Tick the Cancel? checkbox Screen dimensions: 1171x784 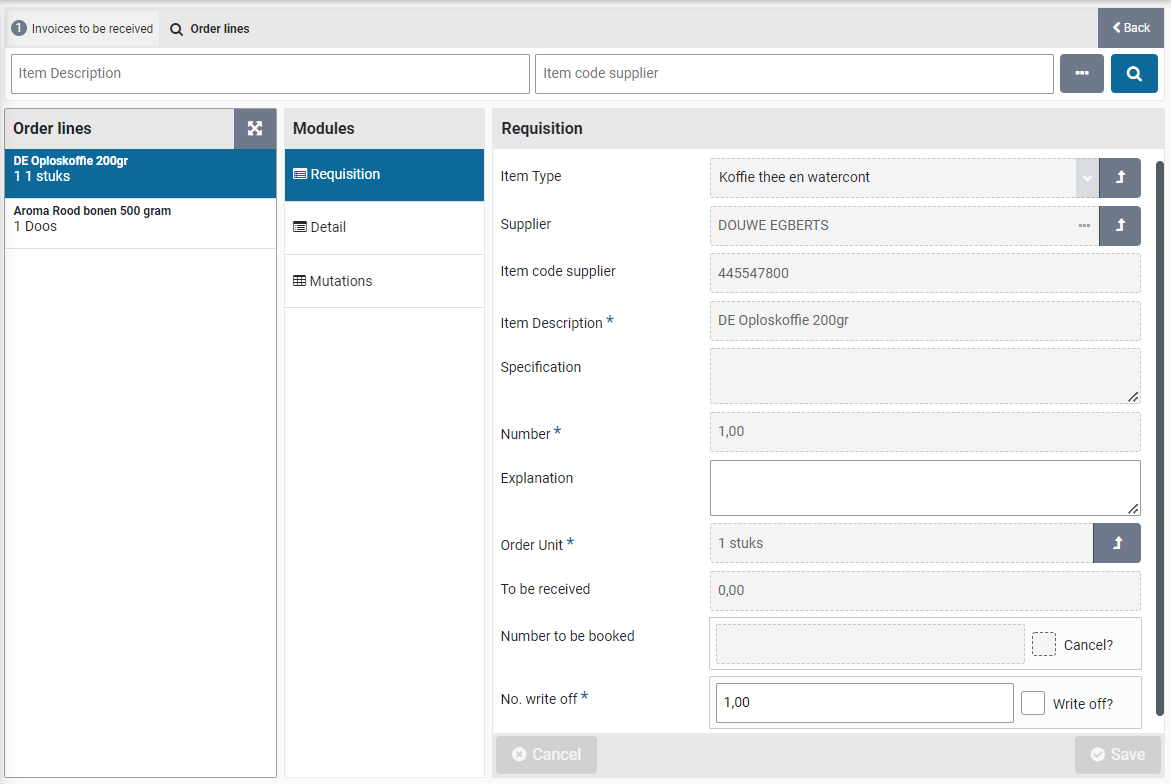point(1043,644)
